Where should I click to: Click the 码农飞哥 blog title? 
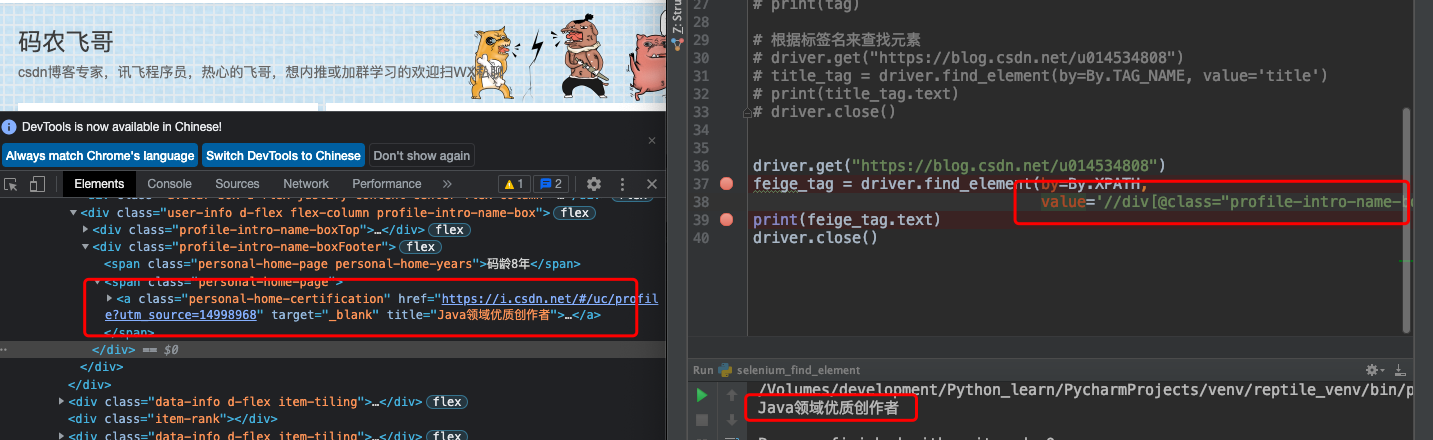coord(66,42)
